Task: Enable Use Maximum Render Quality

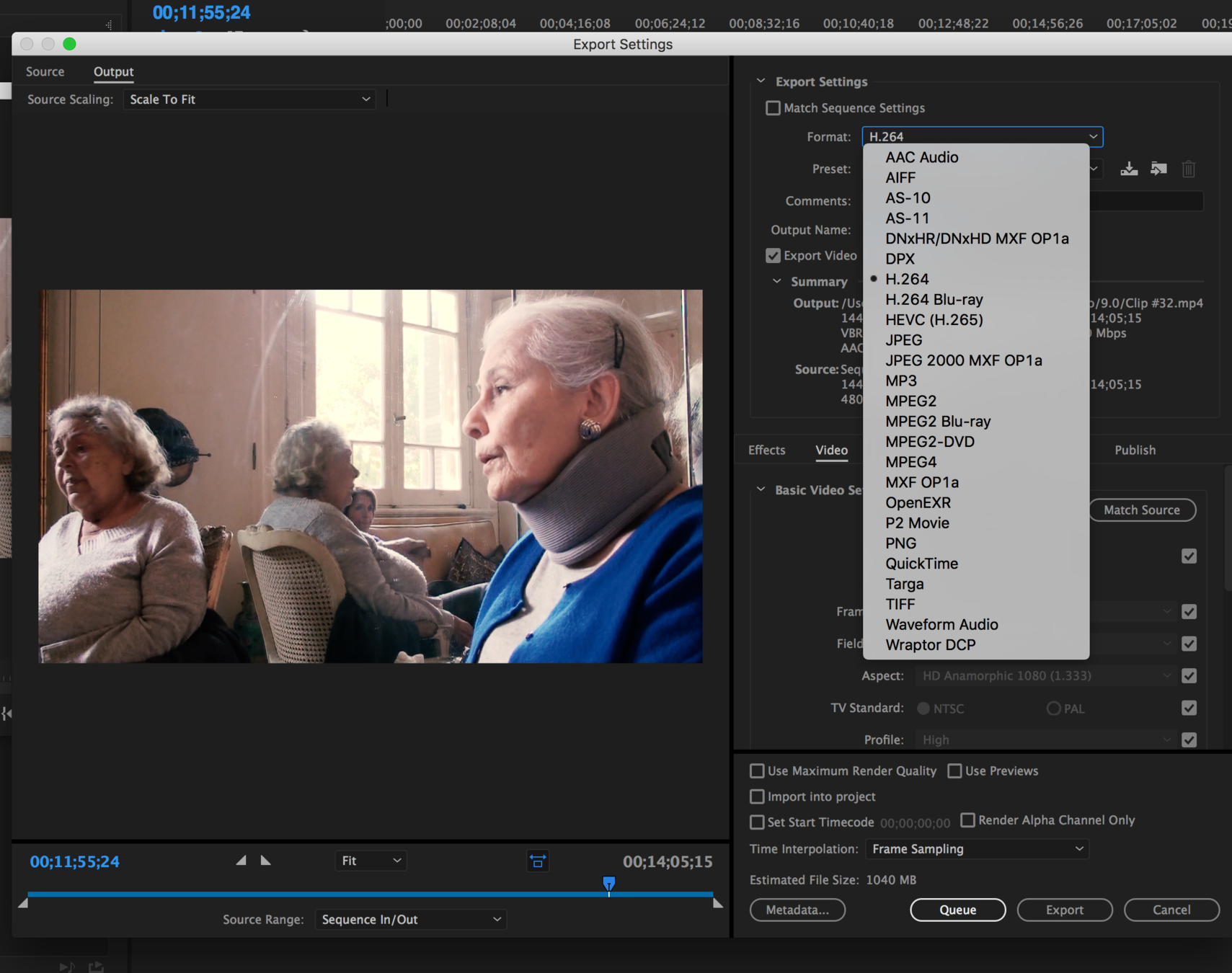Action: pos(757,771)
